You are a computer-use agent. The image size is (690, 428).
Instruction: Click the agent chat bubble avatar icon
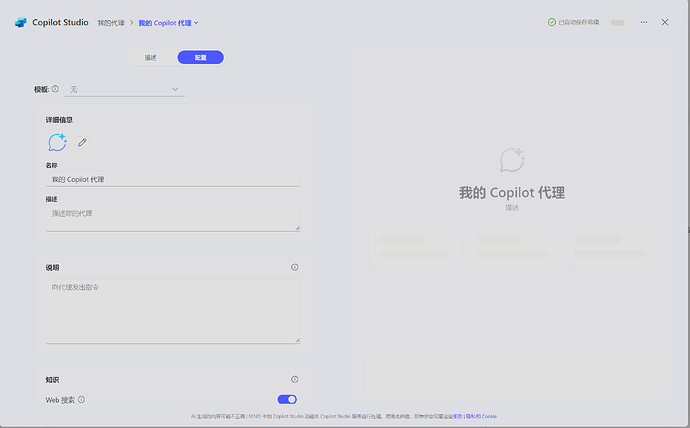tap(58, 143)
